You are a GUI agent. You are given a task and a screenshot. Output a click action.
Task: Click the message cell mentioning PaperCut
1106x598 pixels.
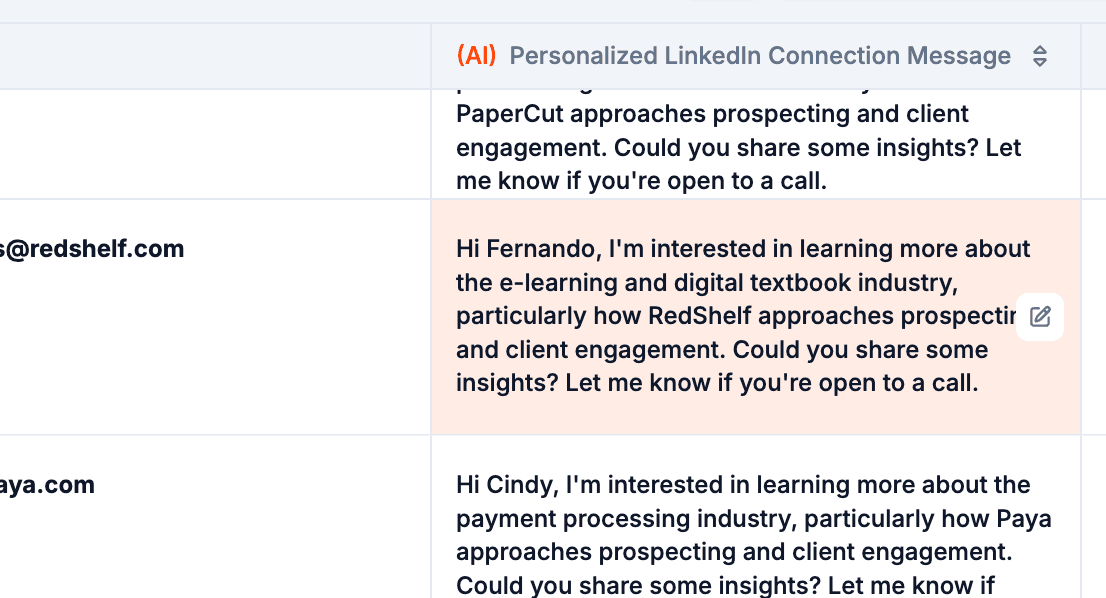pos(740,148)
